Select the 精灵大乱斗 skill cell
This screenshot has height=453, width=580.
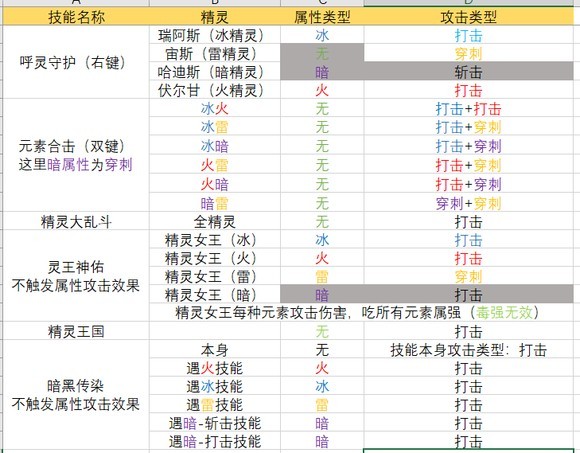[x=76, y=222]
